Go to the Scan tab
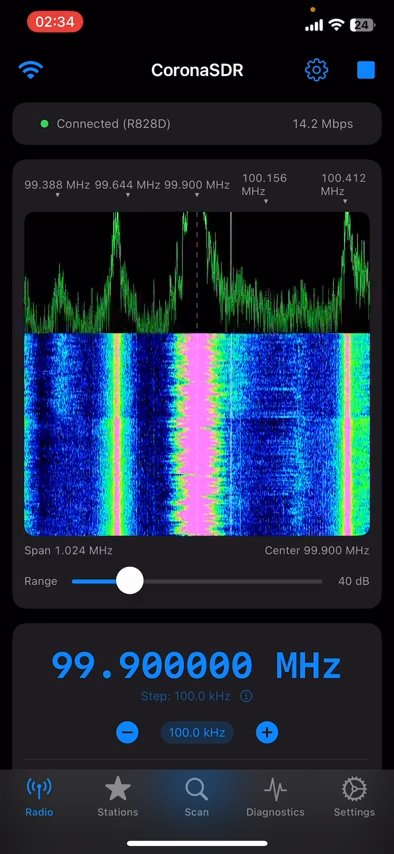The image size is (394, 854). click(196, 797)
